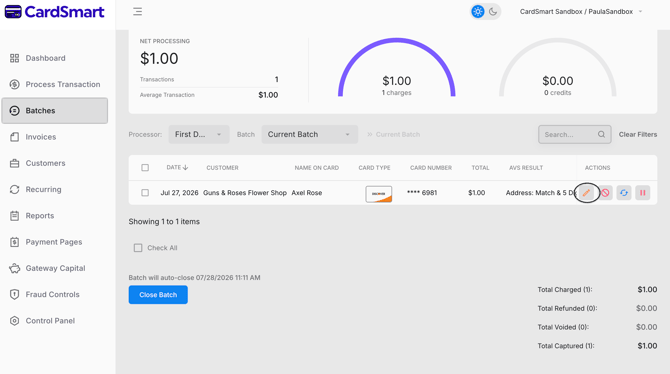
Task: Click the Close Batch button
Action: (x=158, y=295)
